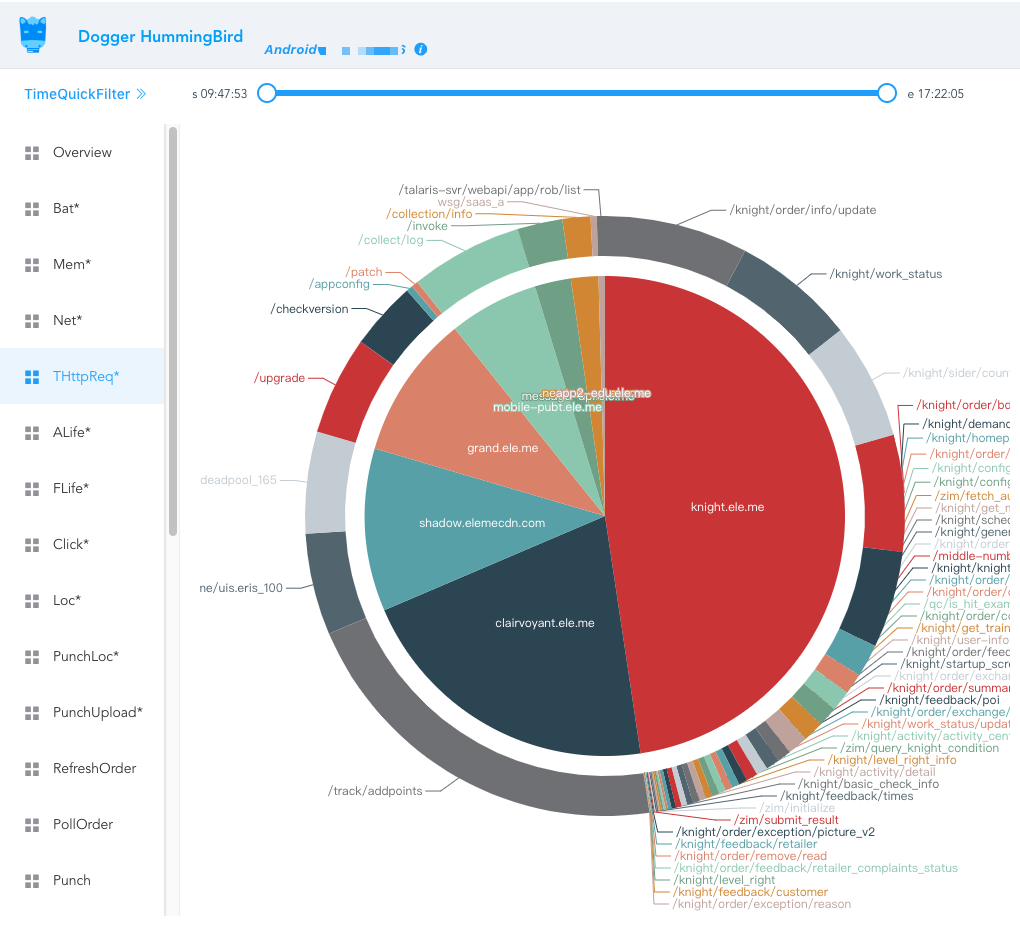
Task: Open the Loc* sidebar entry
Action: (82, 600)
